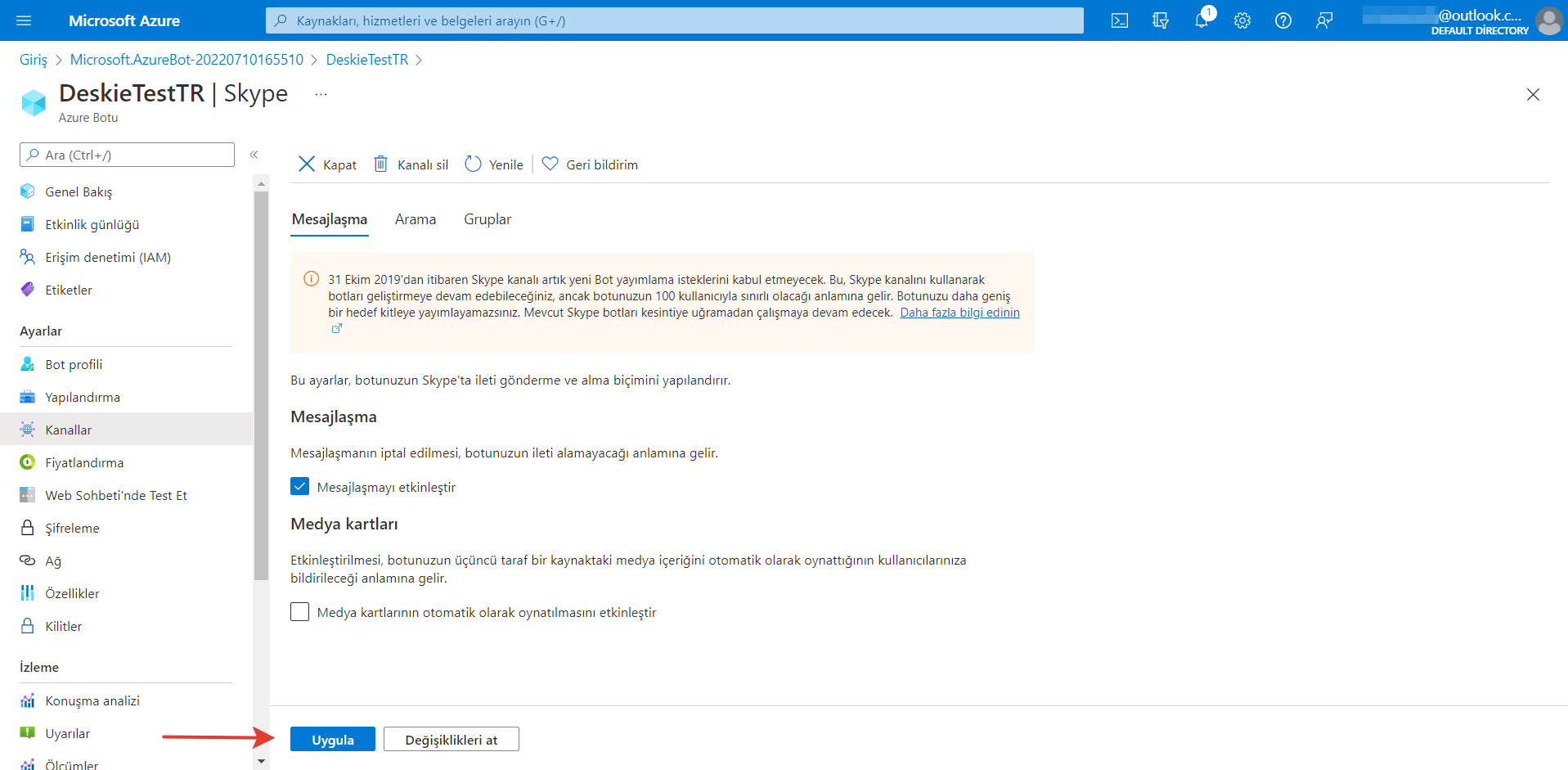The width and height of the screenshot is (1568, 770).
Task: Click the account avatar picture
Action: pyautogui.click(x=1549, y=20)
